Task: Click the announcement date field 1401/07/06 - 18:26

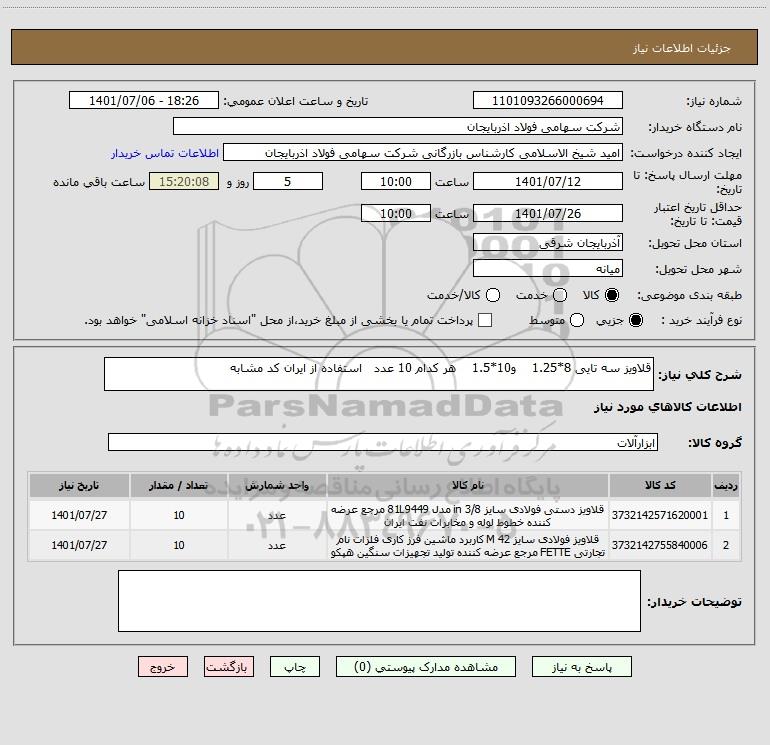Action: click(144, 100)
